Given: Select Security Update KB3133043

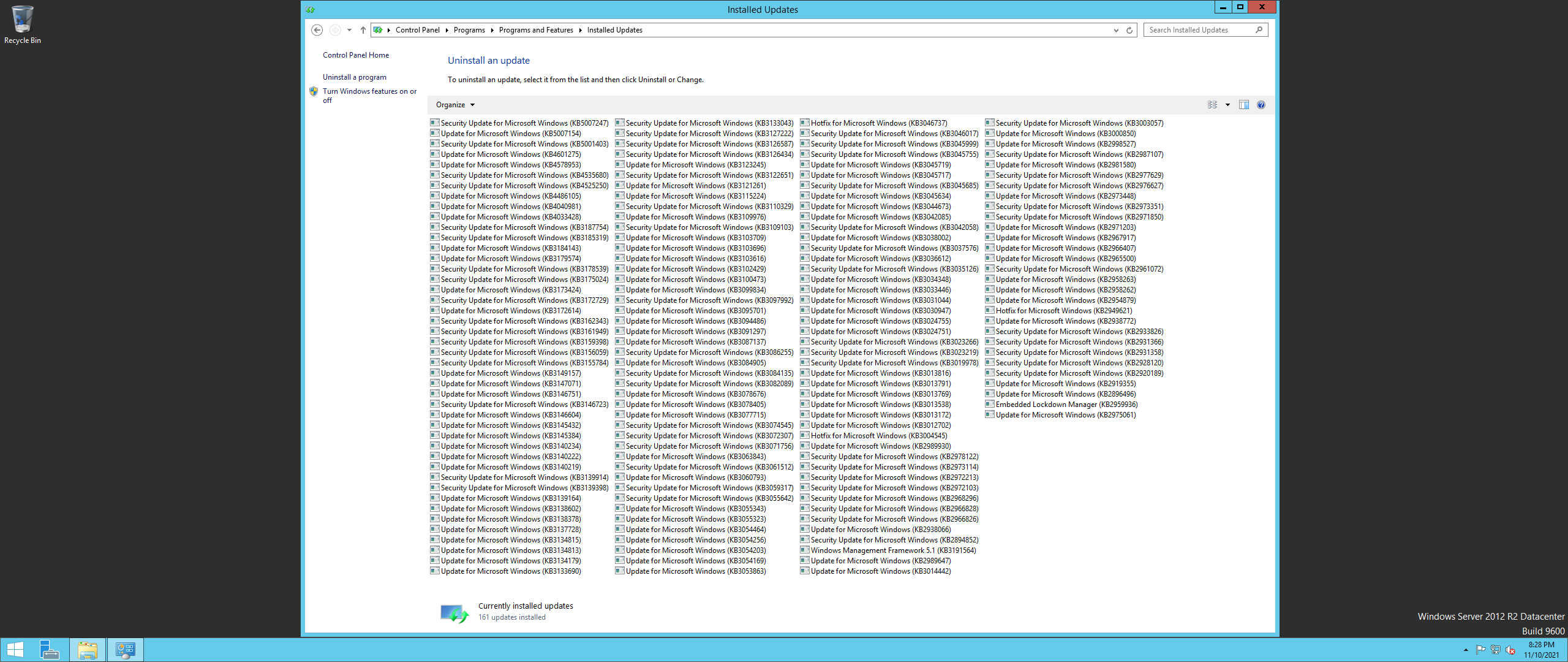Looking at the screenshot, I should tap(704, 123).
